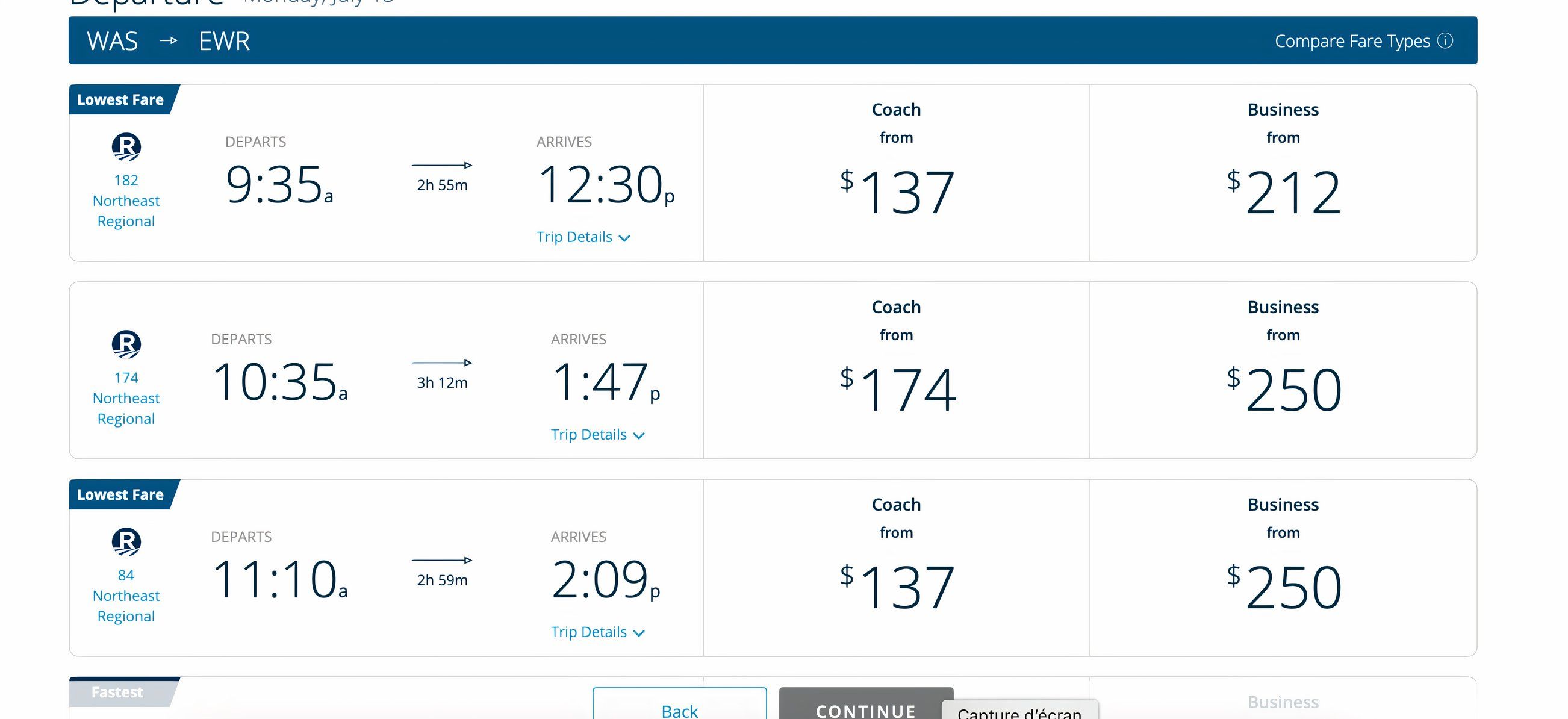Click the Lowest Fare banner for train 182

(121, 99)
